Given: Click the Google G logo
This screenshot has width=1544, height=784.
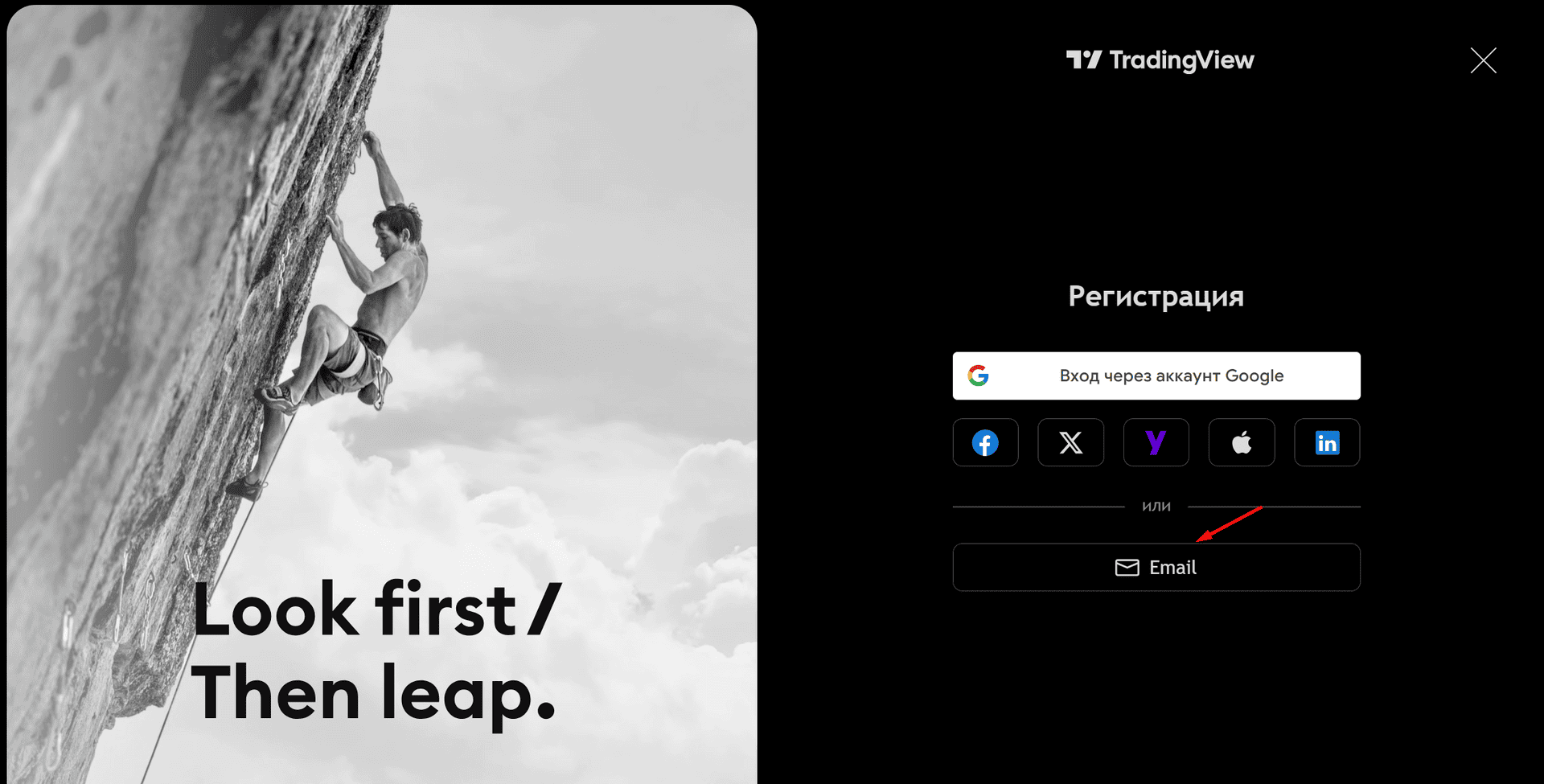Looking at the screenshot, I should 978,376.
